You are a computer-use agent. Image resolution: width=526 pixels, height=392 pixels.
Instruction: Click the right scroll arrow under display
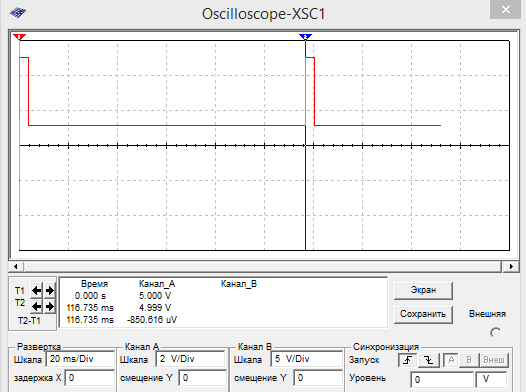(x=511, y=267)
